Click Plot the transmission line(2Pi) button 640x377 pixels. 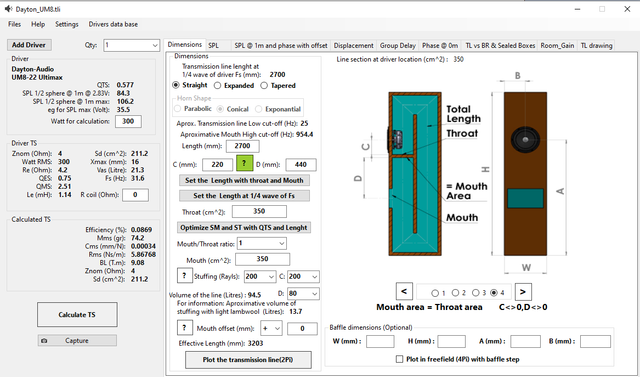(248, 359)
